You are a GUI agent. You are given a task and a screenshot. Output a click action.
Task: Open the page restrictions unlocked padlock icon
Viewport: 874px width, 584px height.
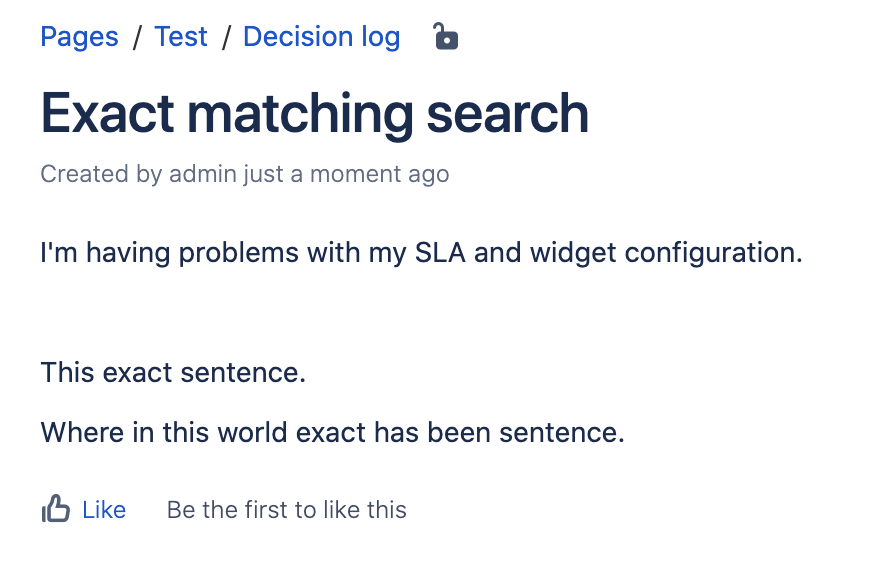[445, 36]
